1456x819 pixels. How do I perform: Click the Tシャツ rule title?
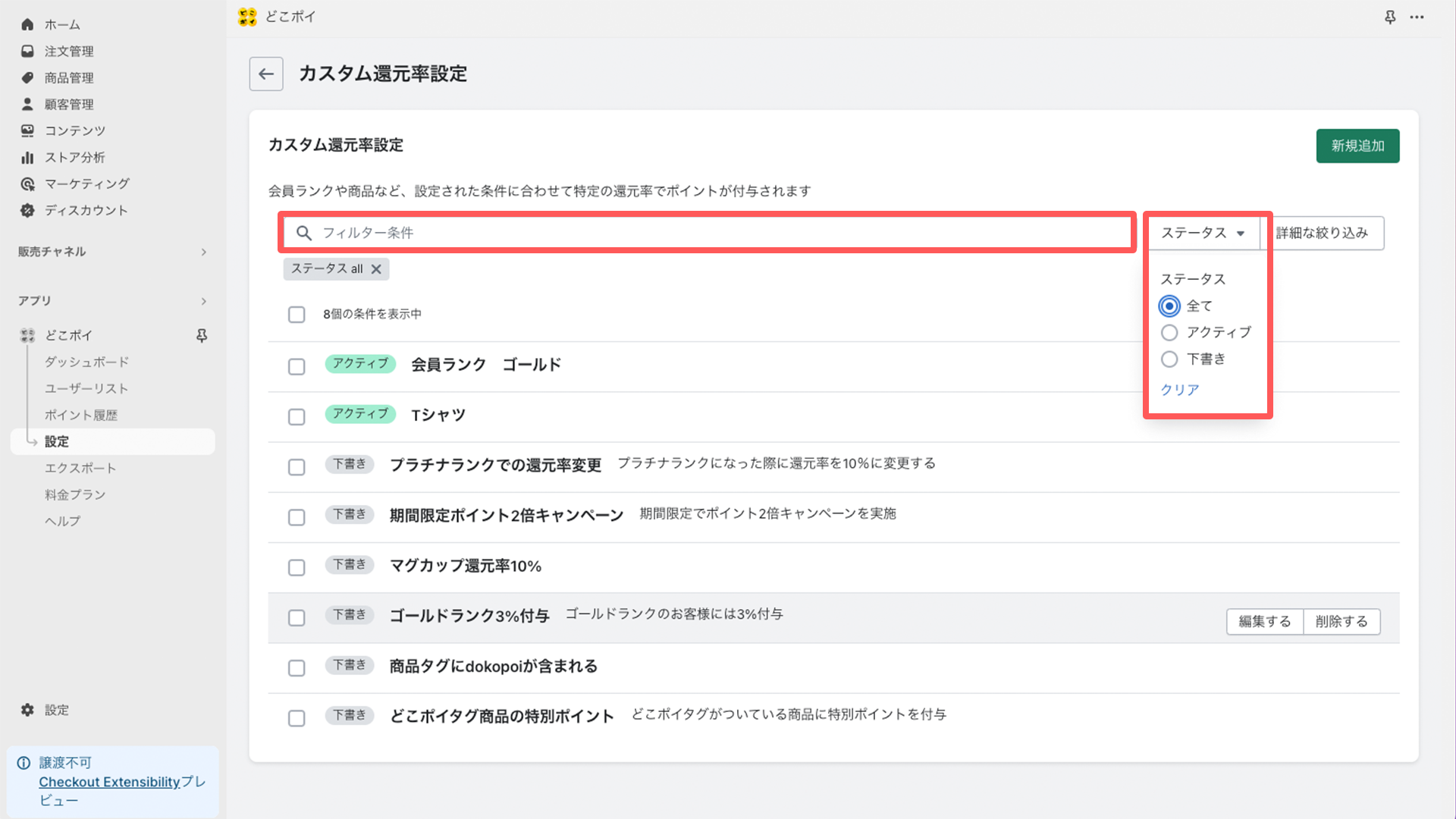(438, 415)
